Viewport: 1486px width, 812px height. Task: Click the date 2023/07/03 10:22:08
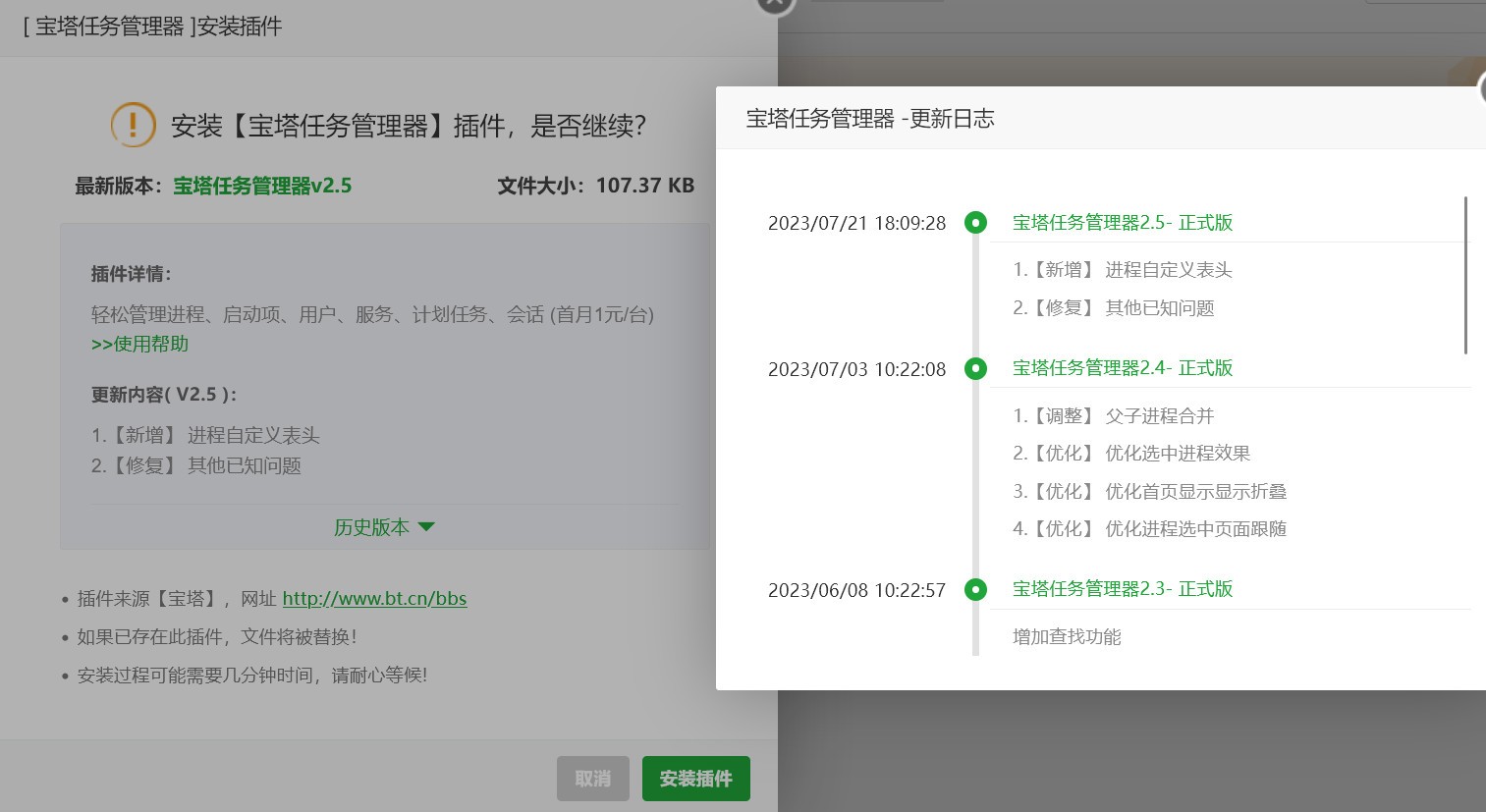(x=856, y=369)
